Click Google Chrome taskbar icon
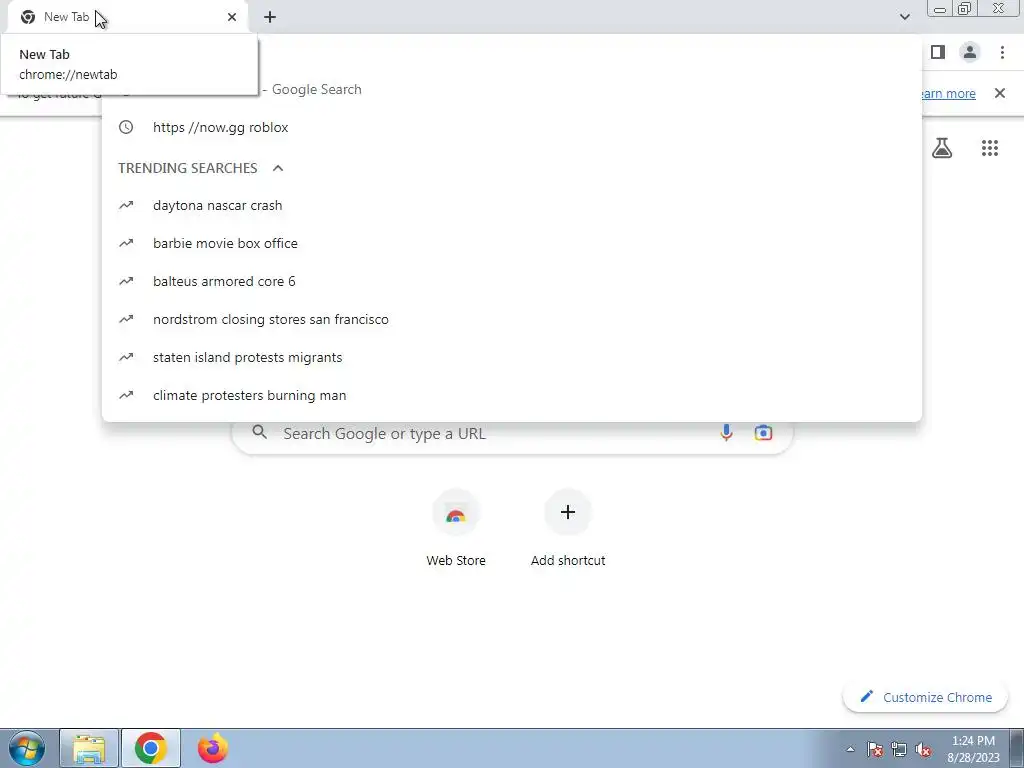The image size is (1024, 768). click(150, 748)
